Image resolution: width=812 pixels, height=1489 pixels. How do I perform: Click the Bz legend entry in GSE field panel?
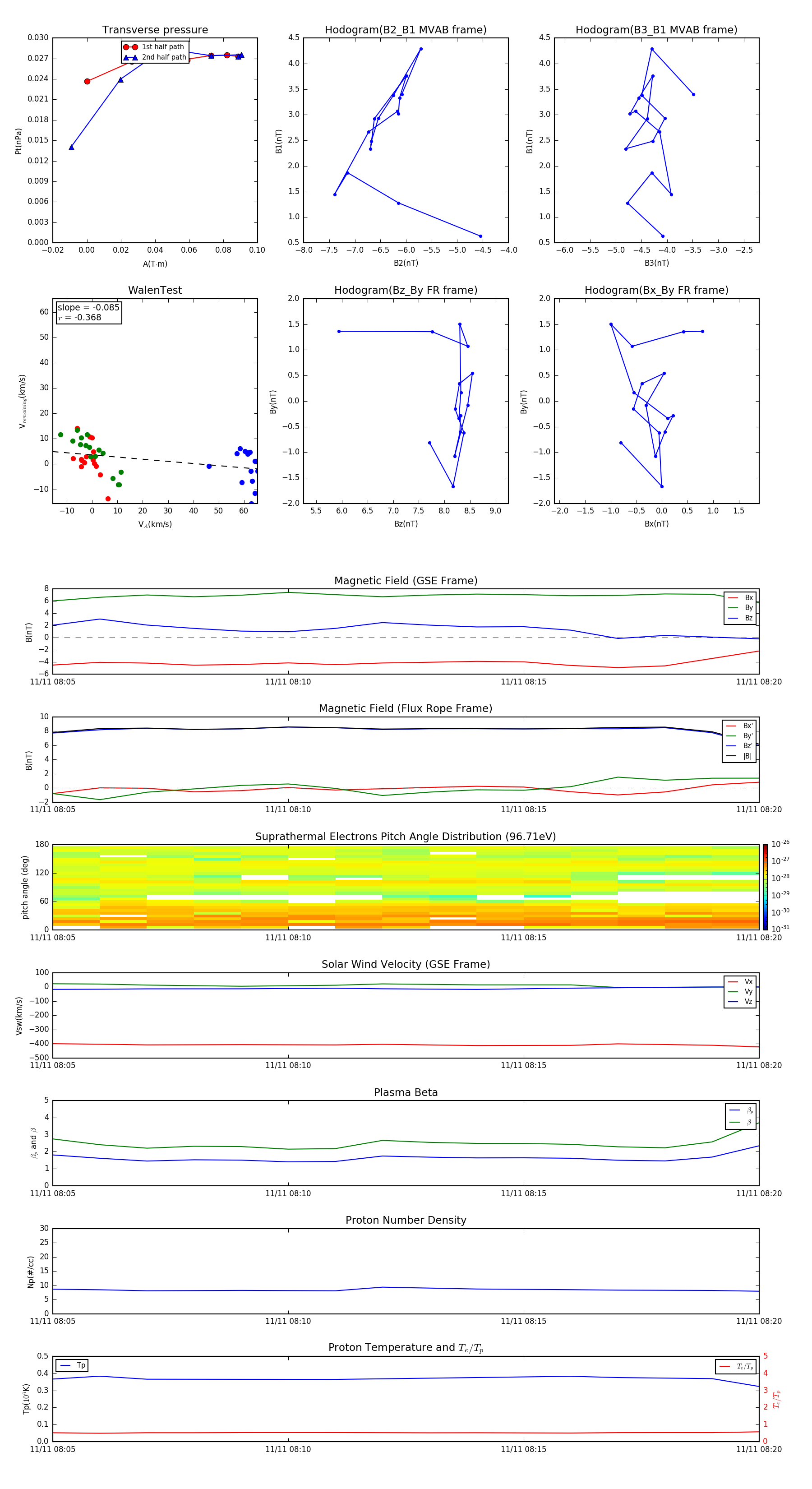(x=740, y=619)
